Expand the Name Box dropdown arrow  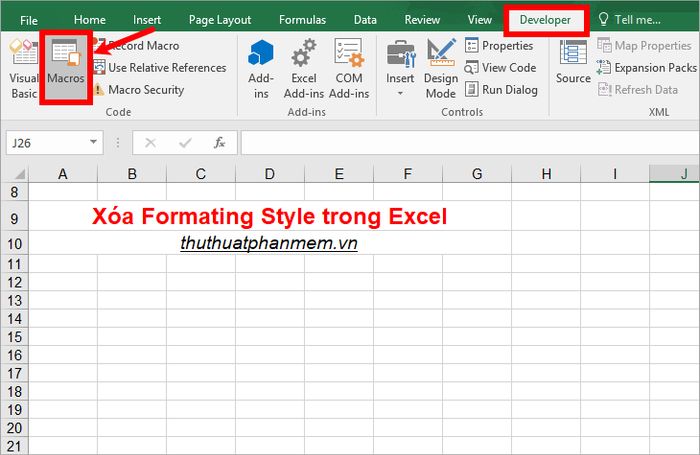coord(93,142)
